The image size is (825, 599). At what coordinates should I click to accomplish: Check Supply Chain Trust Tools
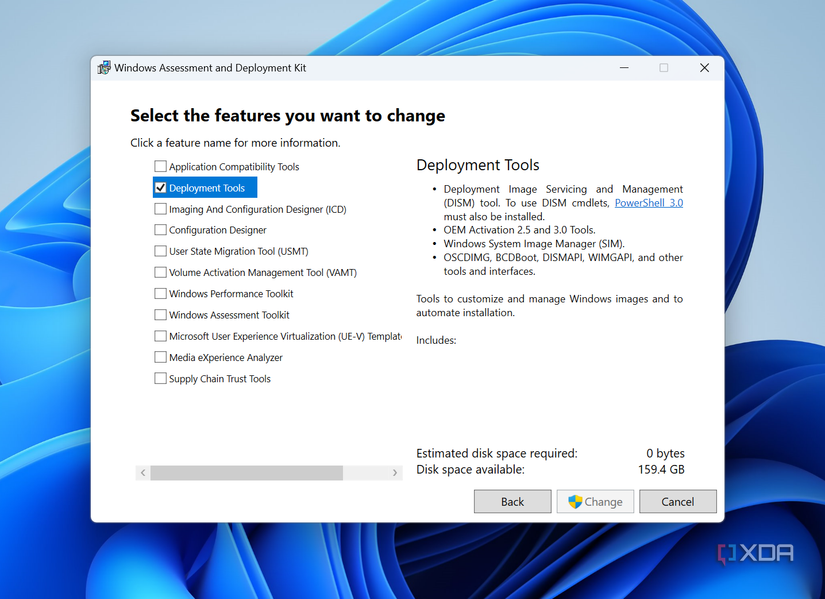point(160,378)
